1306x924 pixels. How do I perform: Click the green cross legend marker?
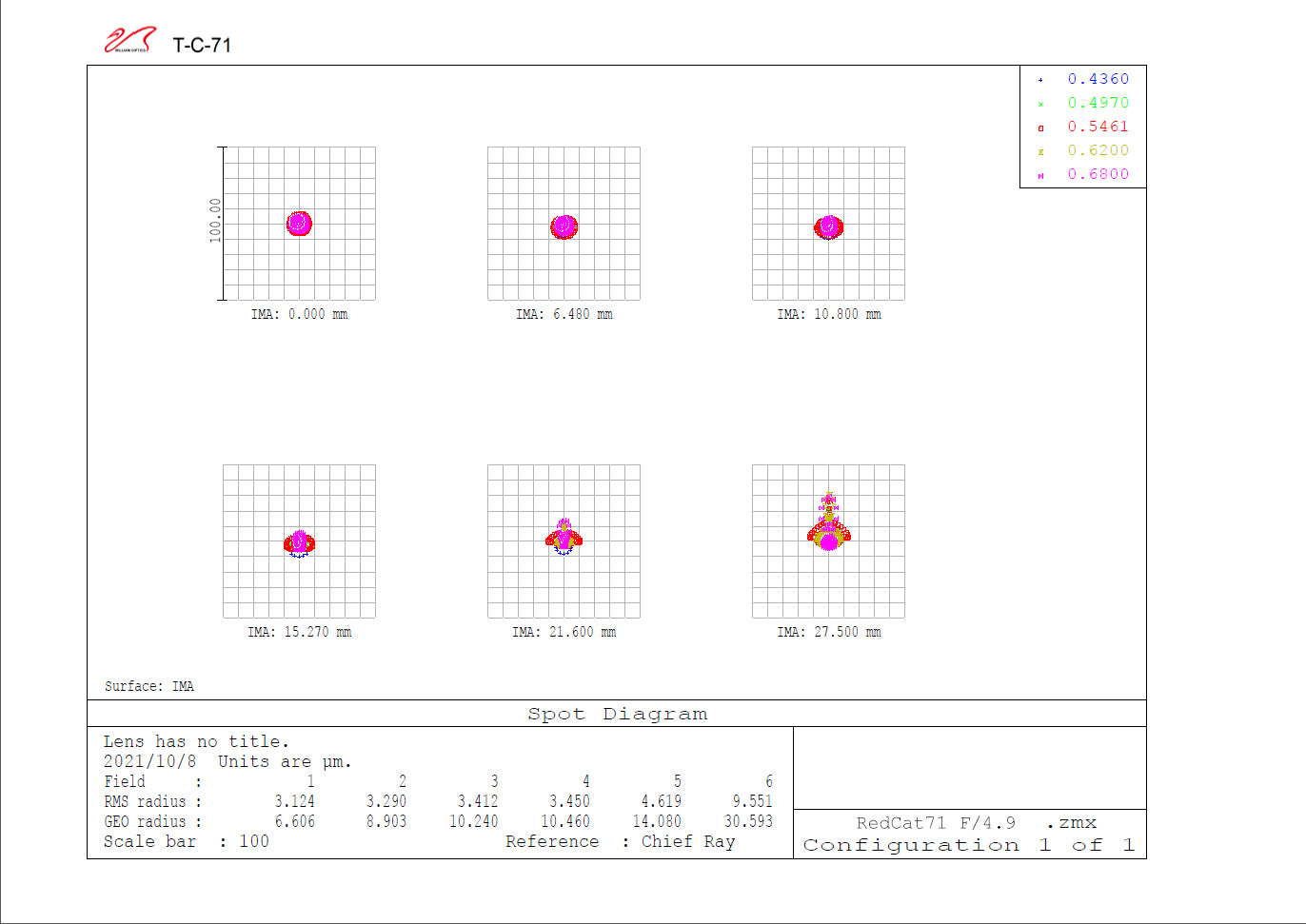point(1040,104)
